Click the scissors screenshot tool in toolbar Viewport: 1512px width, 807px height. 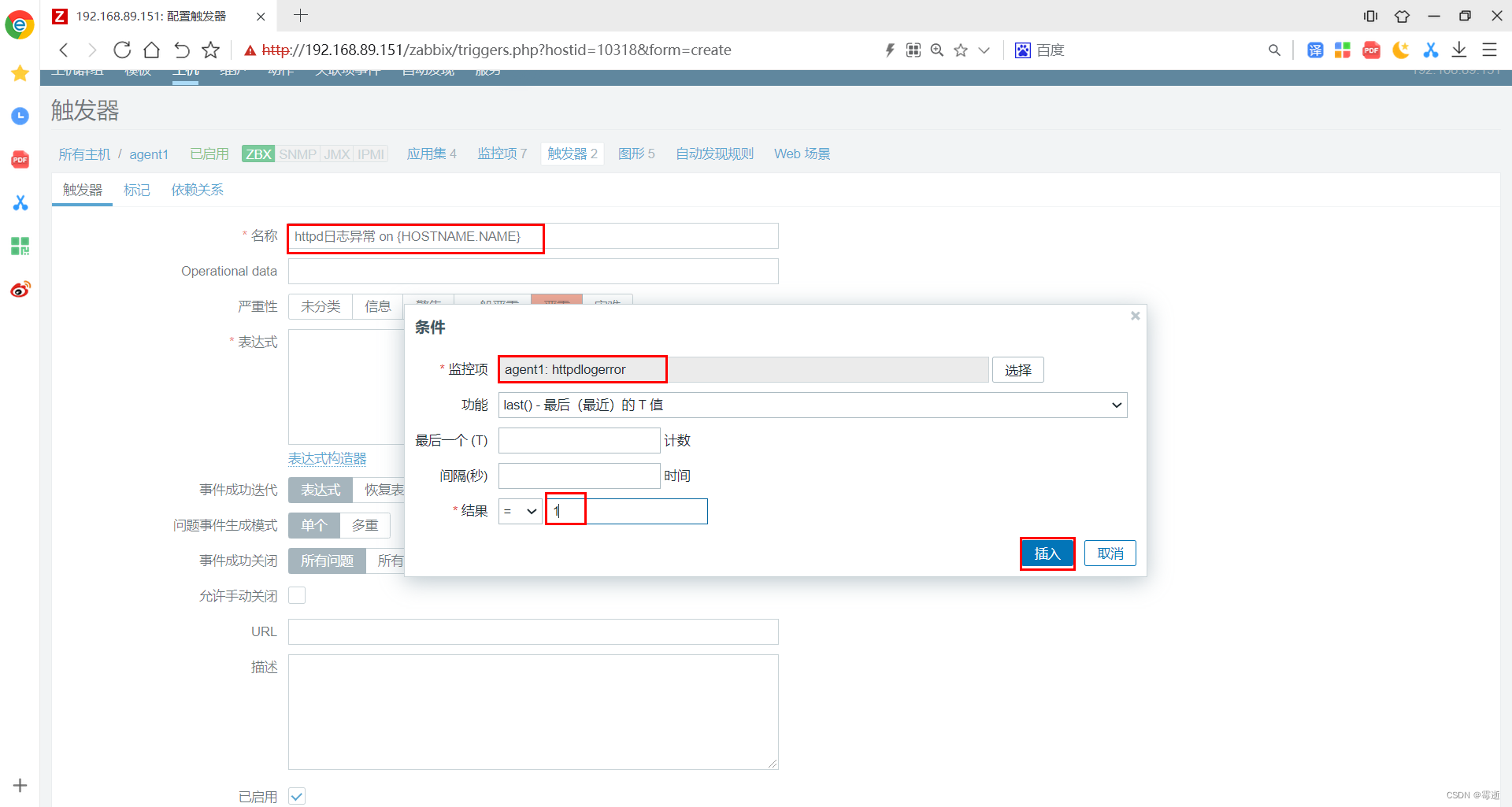click(x=1431, y=50)
